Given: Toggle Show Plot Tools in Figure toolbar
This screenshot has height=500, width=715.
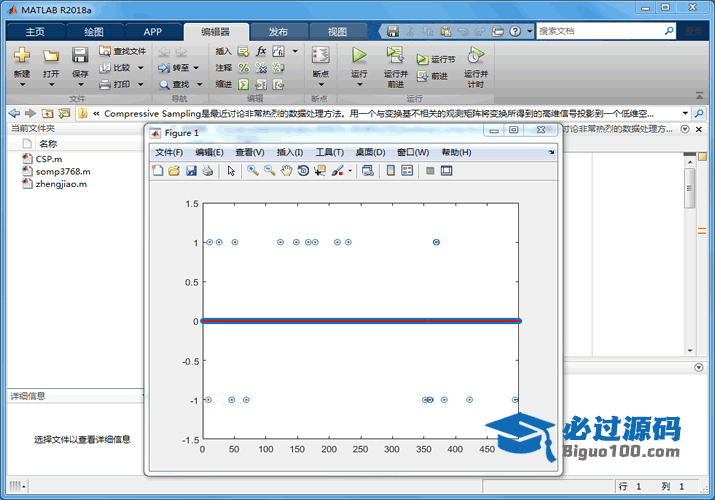Looking at the screenshot, I should pos(446,170).
